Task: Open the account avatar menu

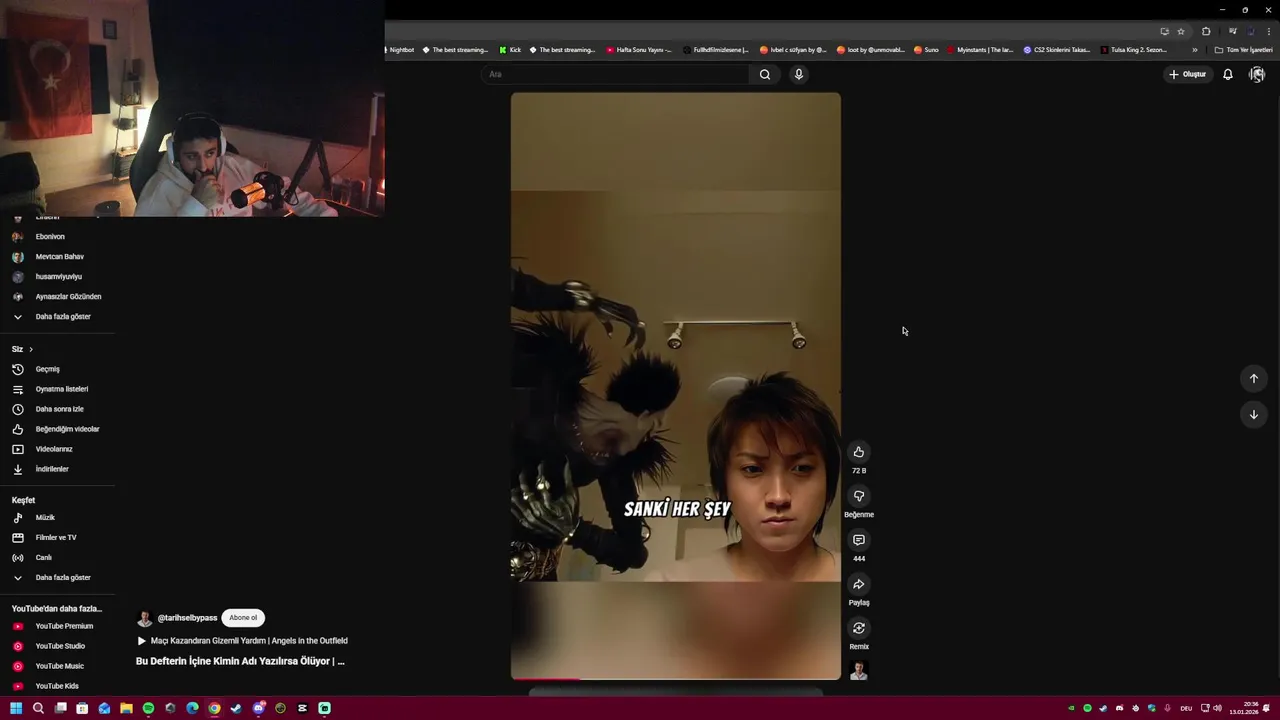Action: [x=1257, y=74]
